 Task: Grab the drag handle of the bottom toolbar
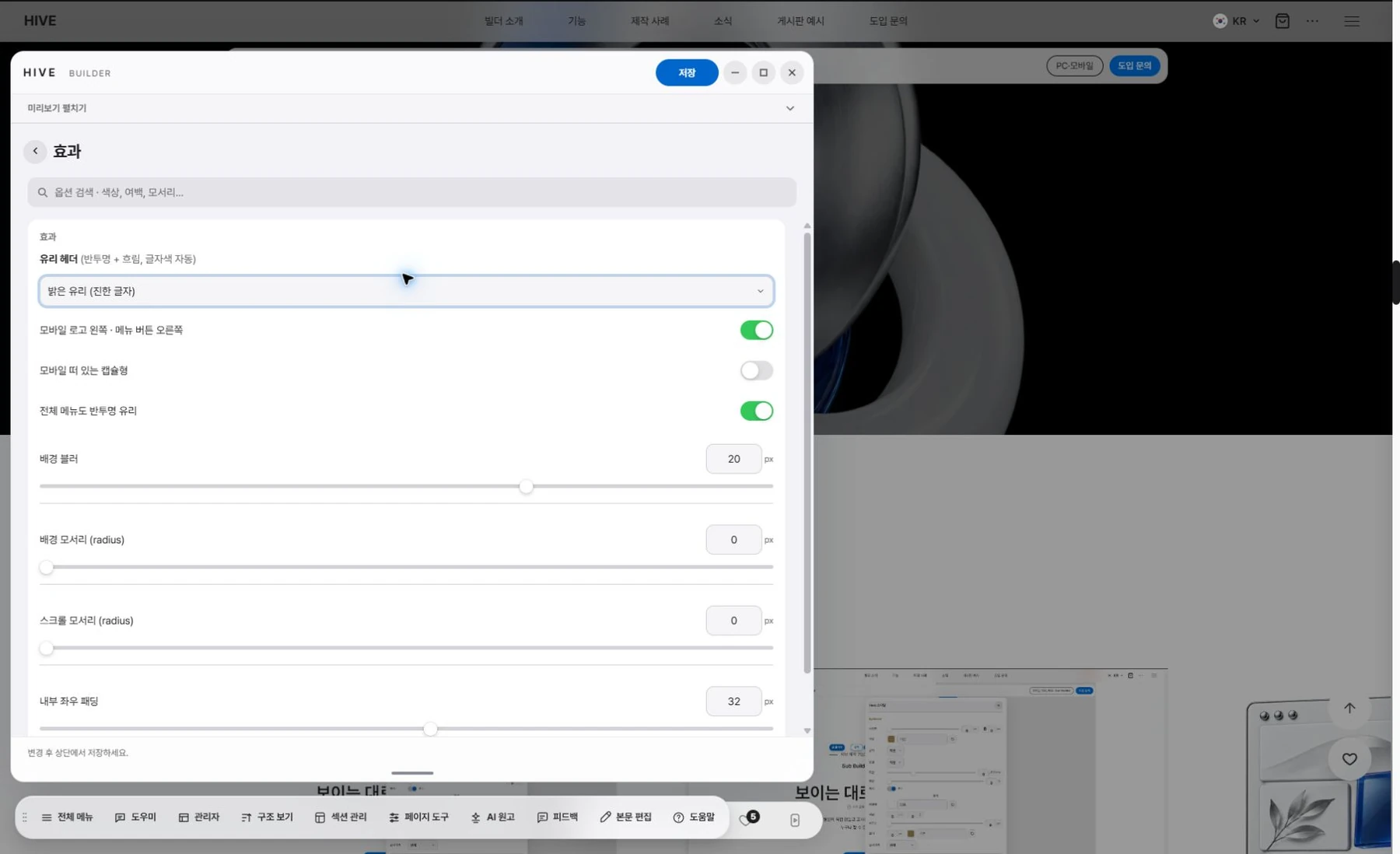click(x=25, y=817)
